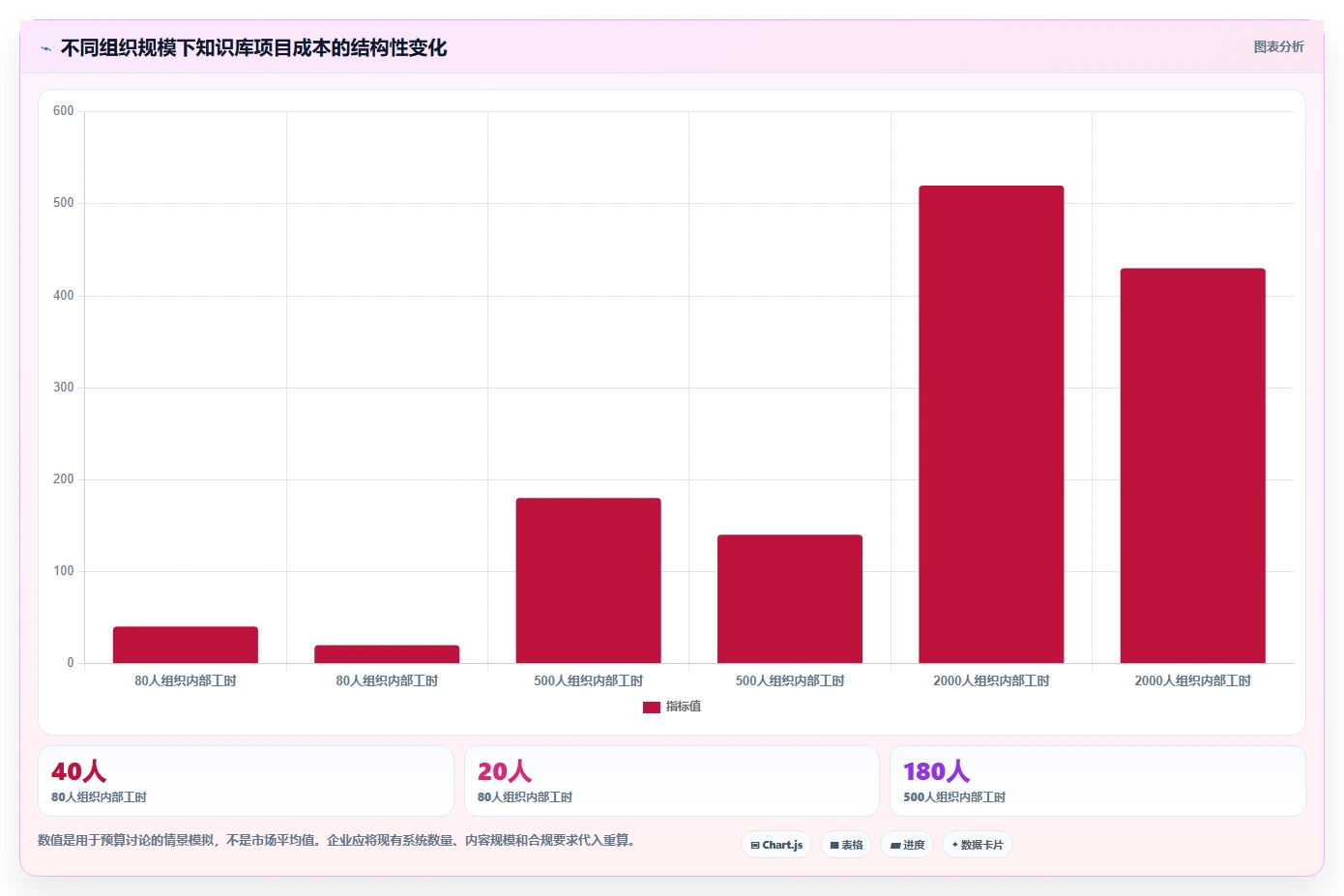Click the bar just above the 400 gridline
This screenshot has height=896, width=1344.
tap(1192, 466)
